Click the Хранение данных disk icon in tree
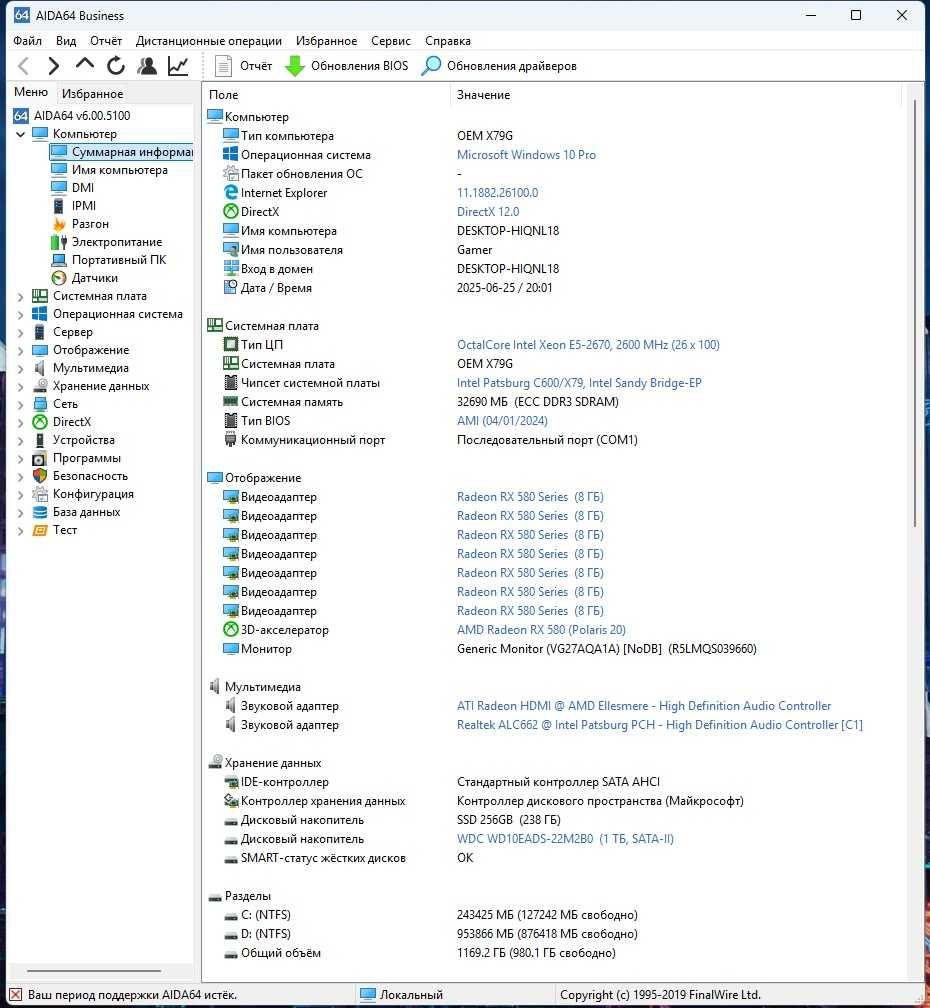 point(40,386)
